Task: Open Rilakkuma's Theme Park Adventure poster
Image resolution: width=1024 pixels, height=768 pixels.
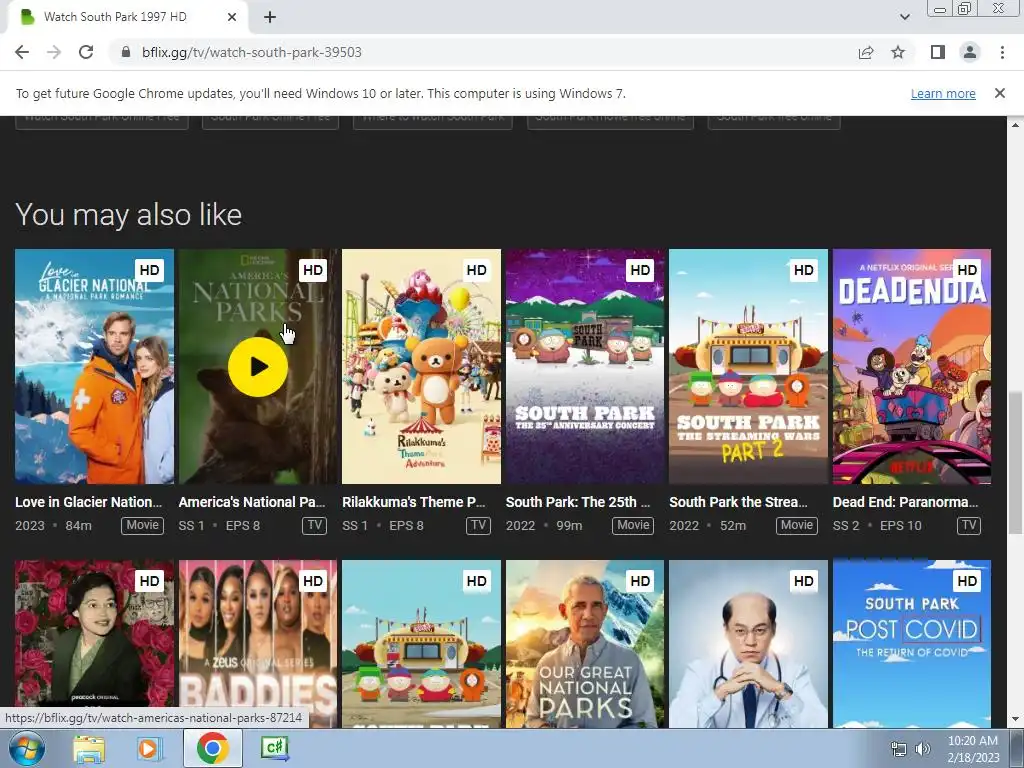Action: pyautogui.click(x=421, y=366)
